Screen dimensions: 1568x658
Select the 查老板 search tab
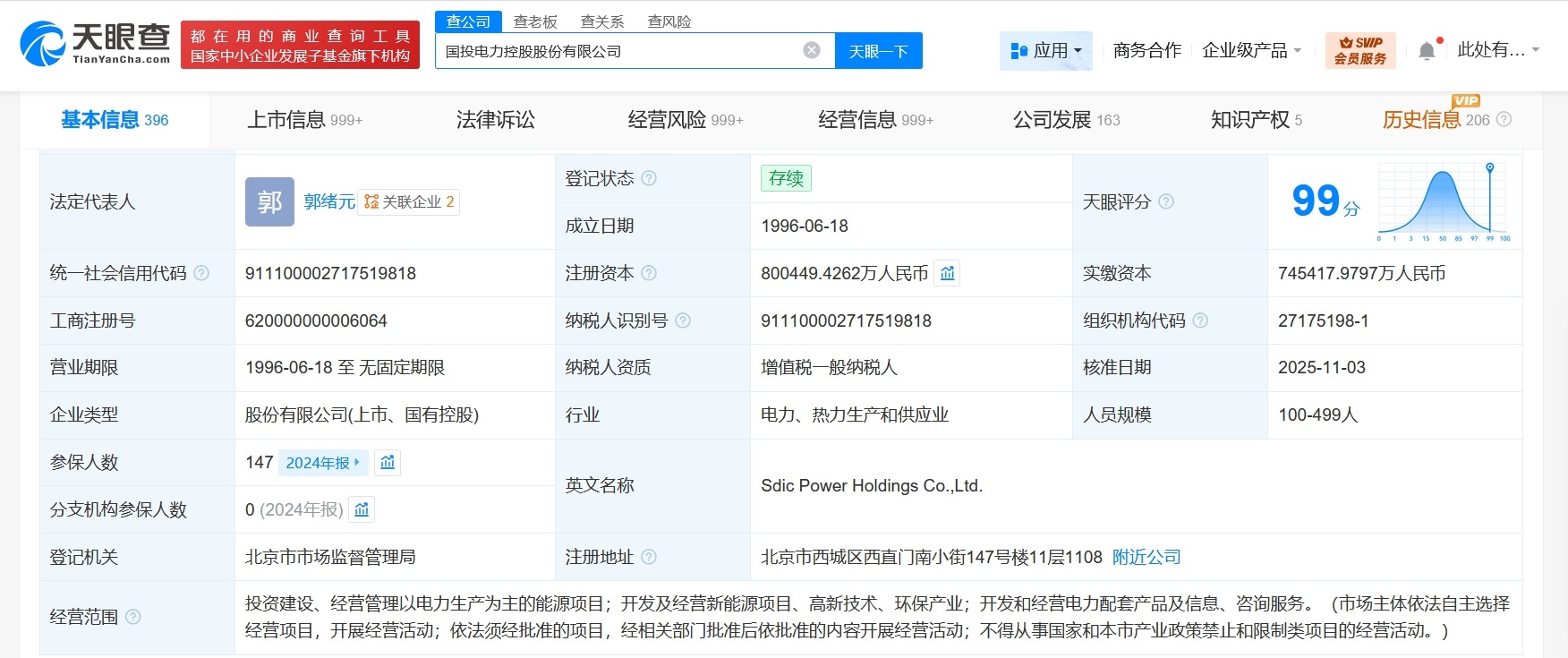coord(535,21)
